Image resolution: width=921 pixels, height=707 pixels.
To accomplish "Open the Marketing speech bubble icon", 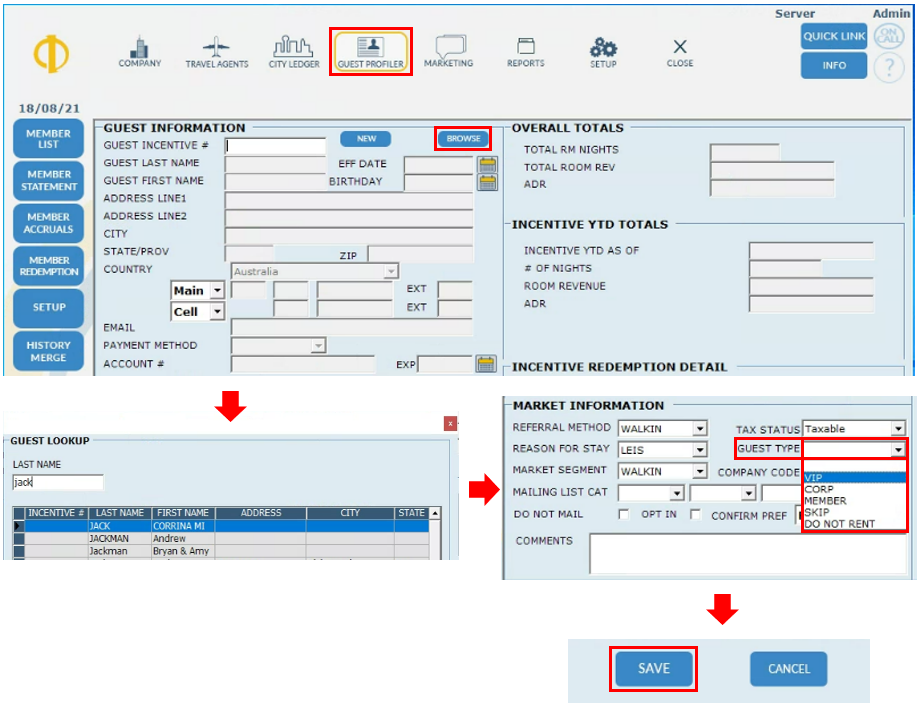I will point(448,51).
